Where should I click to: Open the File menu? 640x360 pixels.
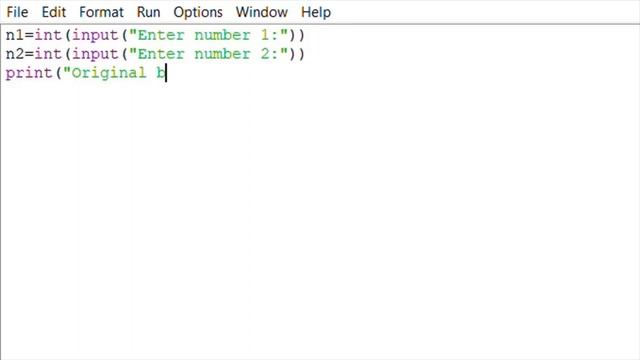click(17, 12)
